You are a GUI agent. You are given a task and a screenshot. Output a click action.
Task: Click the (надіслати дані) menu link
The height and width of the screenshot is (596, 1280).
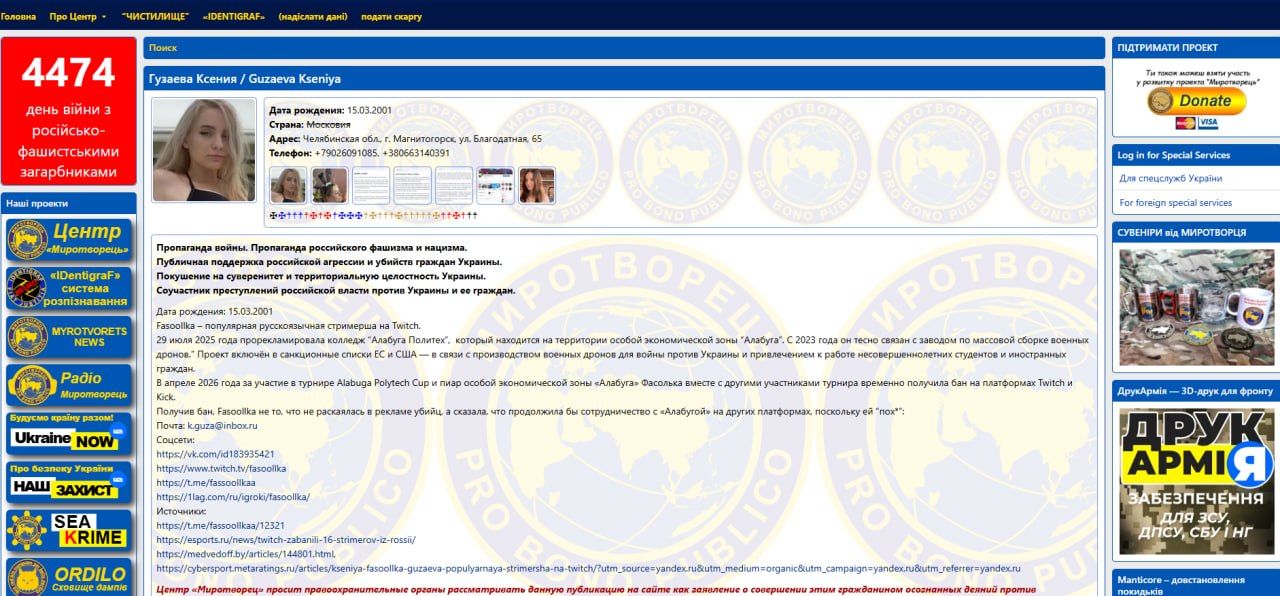[x=312, y=17]
